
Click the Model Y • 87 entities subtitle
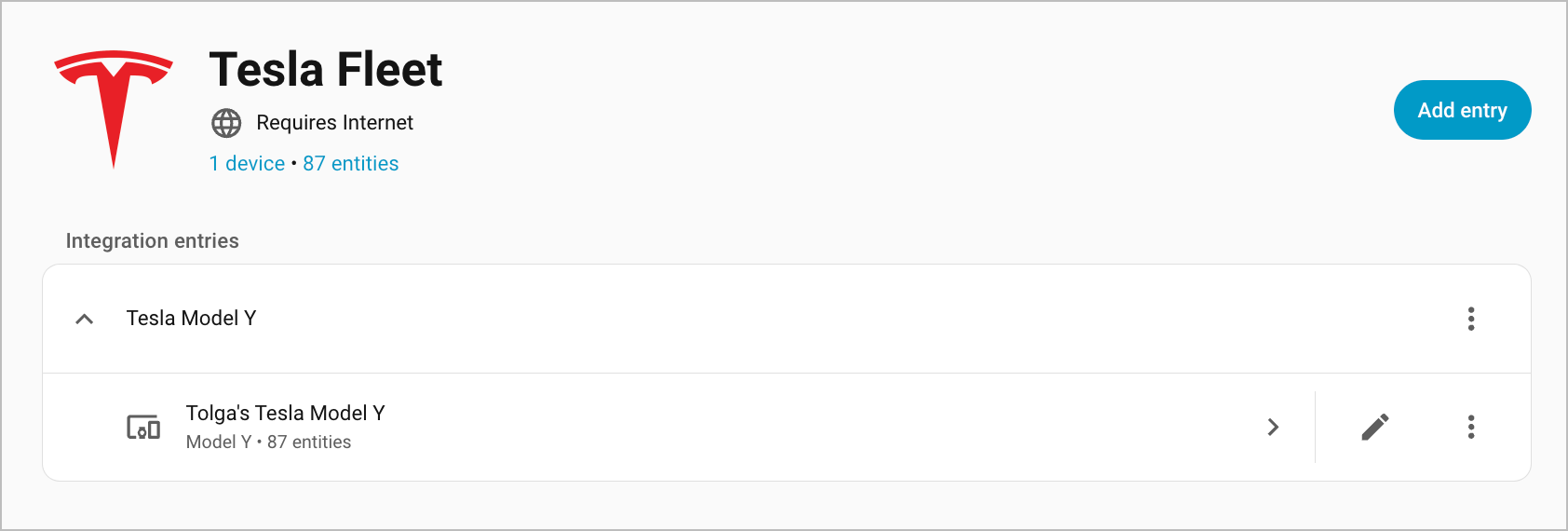pyautogui.click(x=268, y=442)
